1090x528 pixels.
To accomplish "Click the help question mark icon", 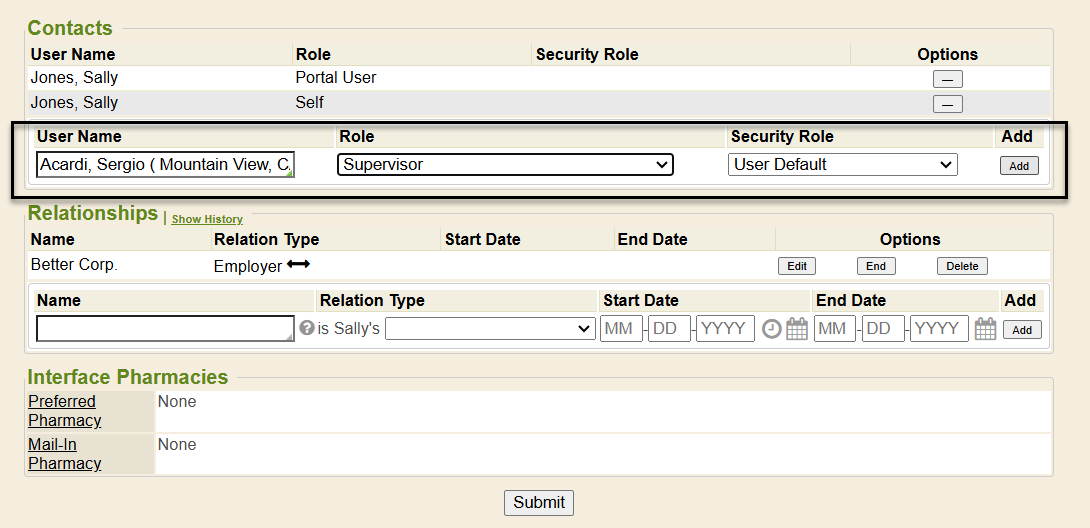I will tap(307, 328).
